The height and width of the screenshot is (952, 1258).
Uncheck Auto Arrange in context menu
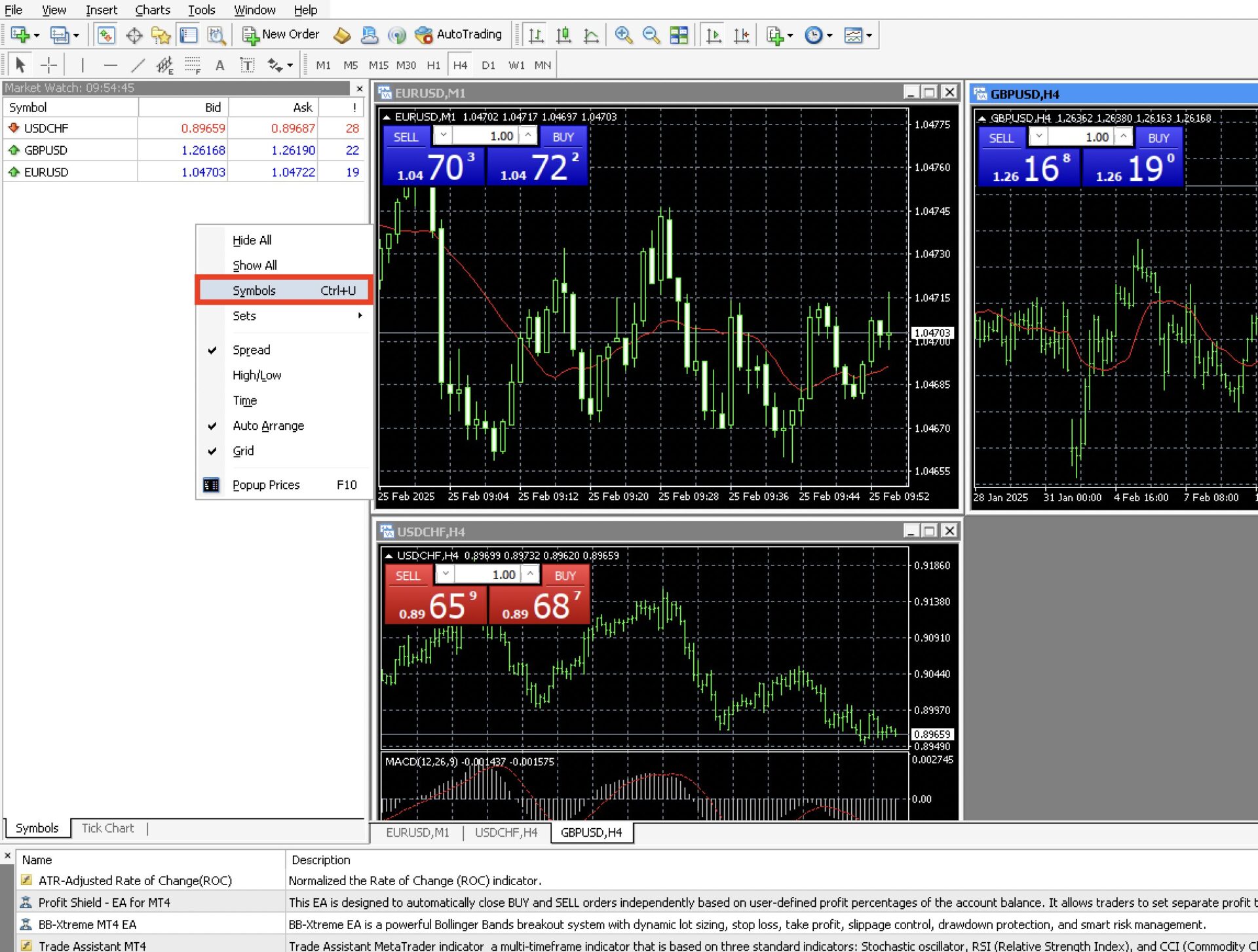click(268, 426)
